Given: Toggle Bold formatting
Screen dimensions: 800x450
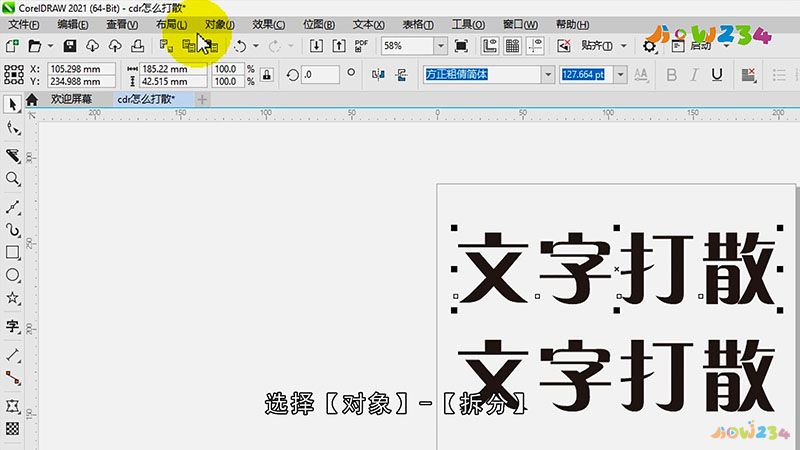Looking at the screenshot, I should pyautogui.click(x=672, y=75).
